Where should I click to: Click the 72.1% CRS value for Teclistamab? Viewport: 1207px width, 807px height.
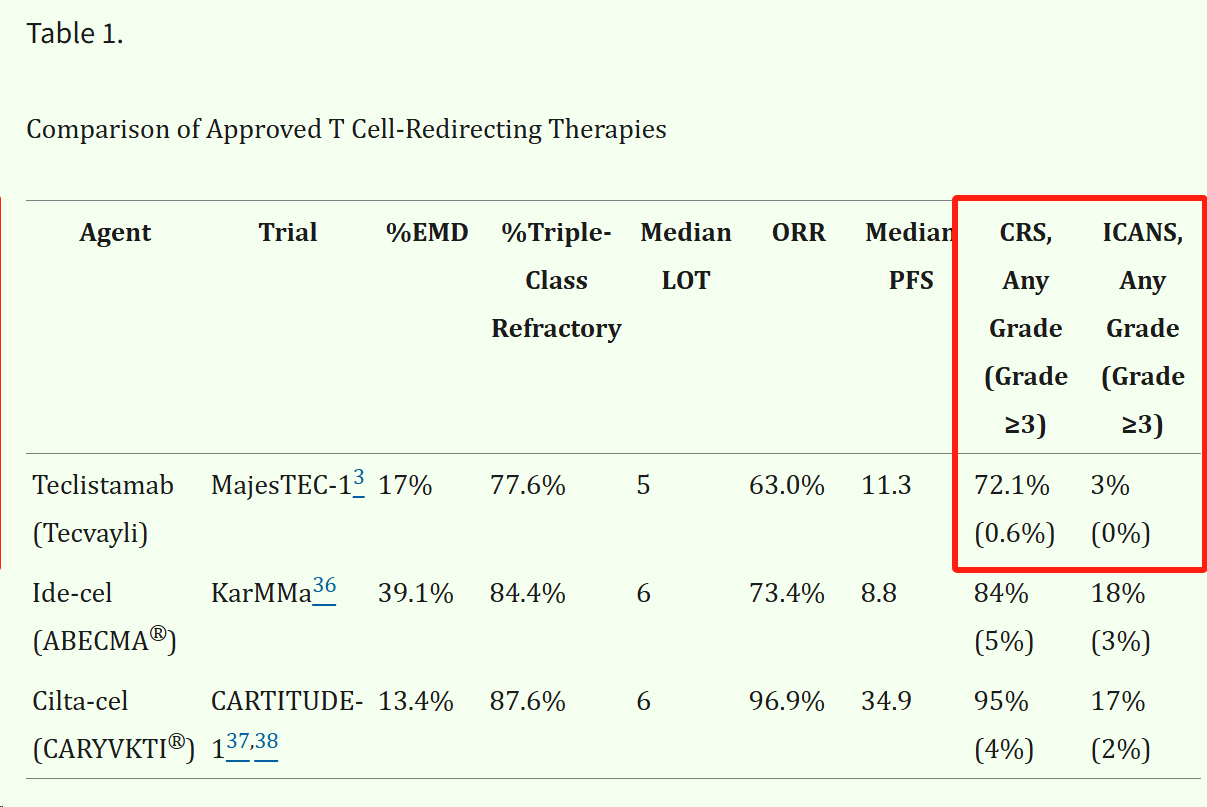pos(1012,486)
